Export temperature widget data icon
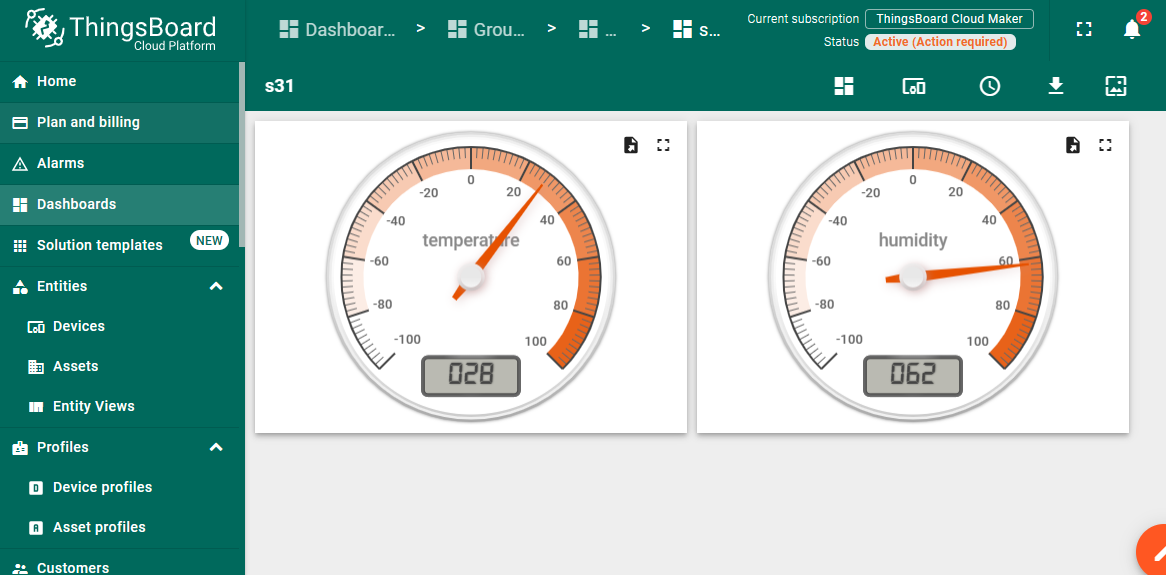This screenshot has width=1166, height=575. point(631,145)
